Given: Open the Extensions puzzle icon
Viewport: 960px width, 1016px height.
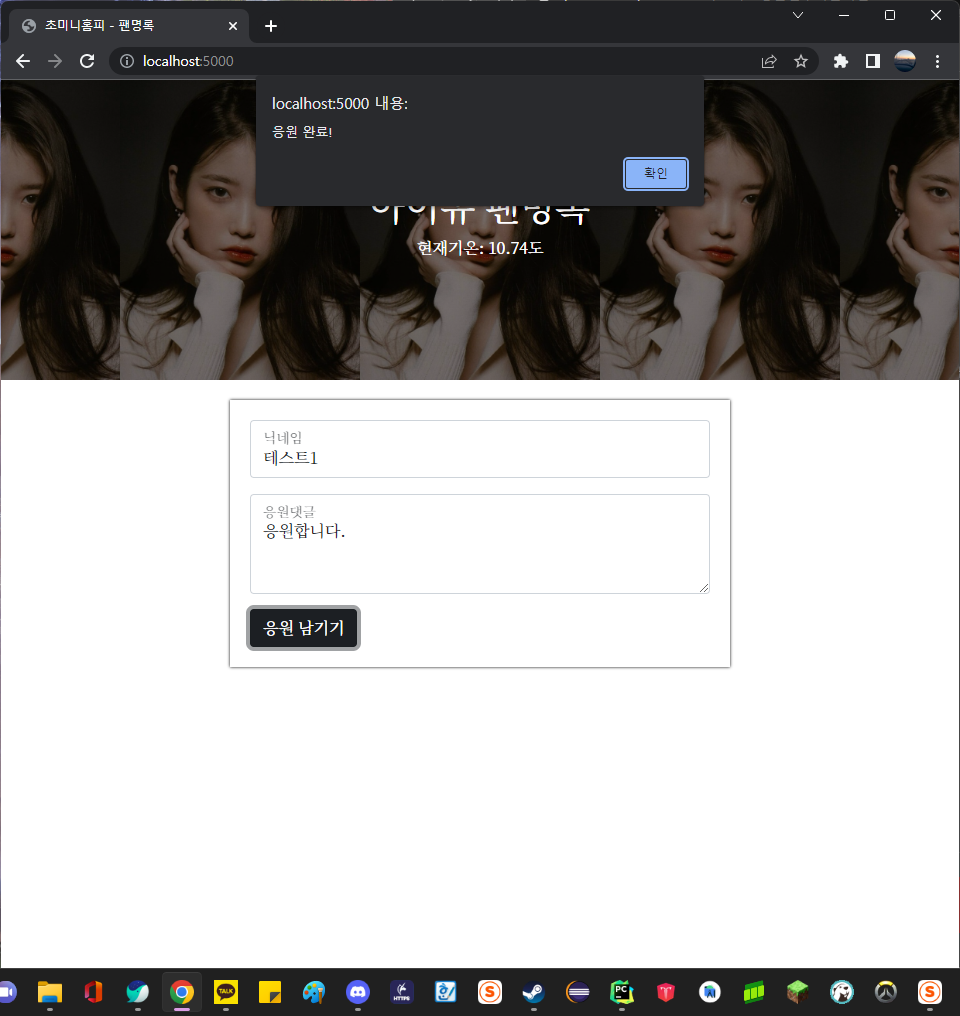Looking at the screenshot, I should (840, 61).
